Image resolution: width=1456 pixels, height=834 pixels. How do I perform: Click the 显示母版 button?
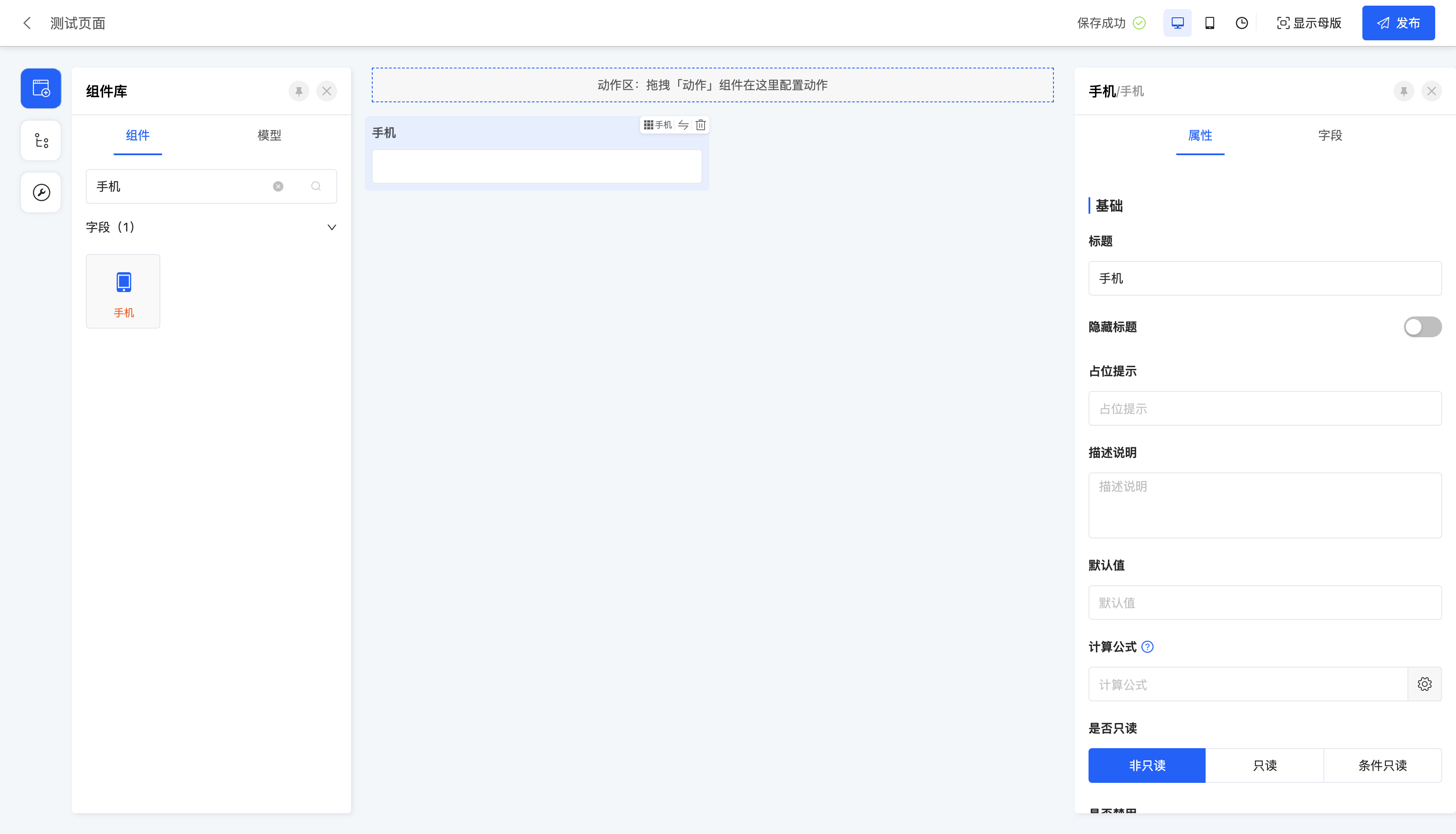(1309, 23)
